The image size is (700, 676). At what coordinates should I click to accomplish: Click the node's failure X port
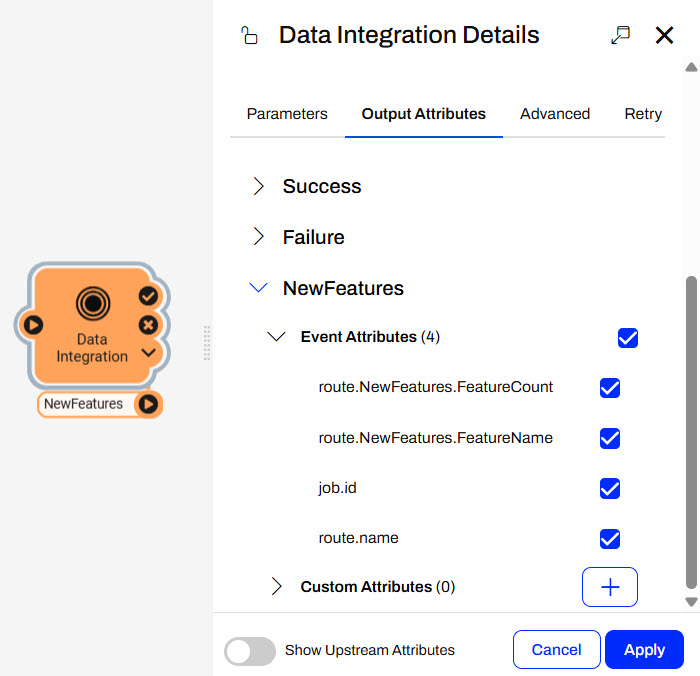(148, 325)
